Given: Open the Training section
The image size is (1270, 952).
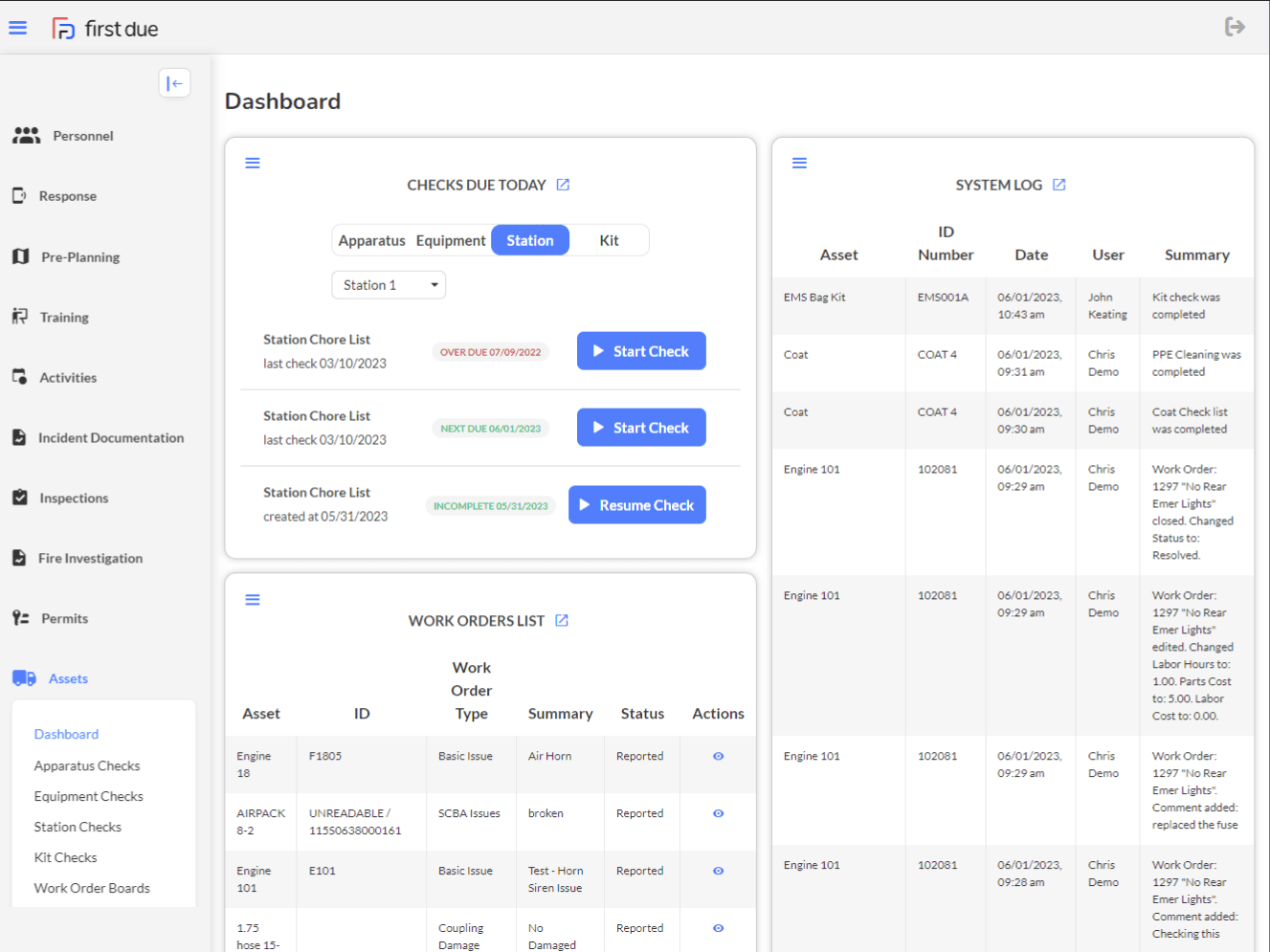Looking at the screenshot, I should point(64,318).
